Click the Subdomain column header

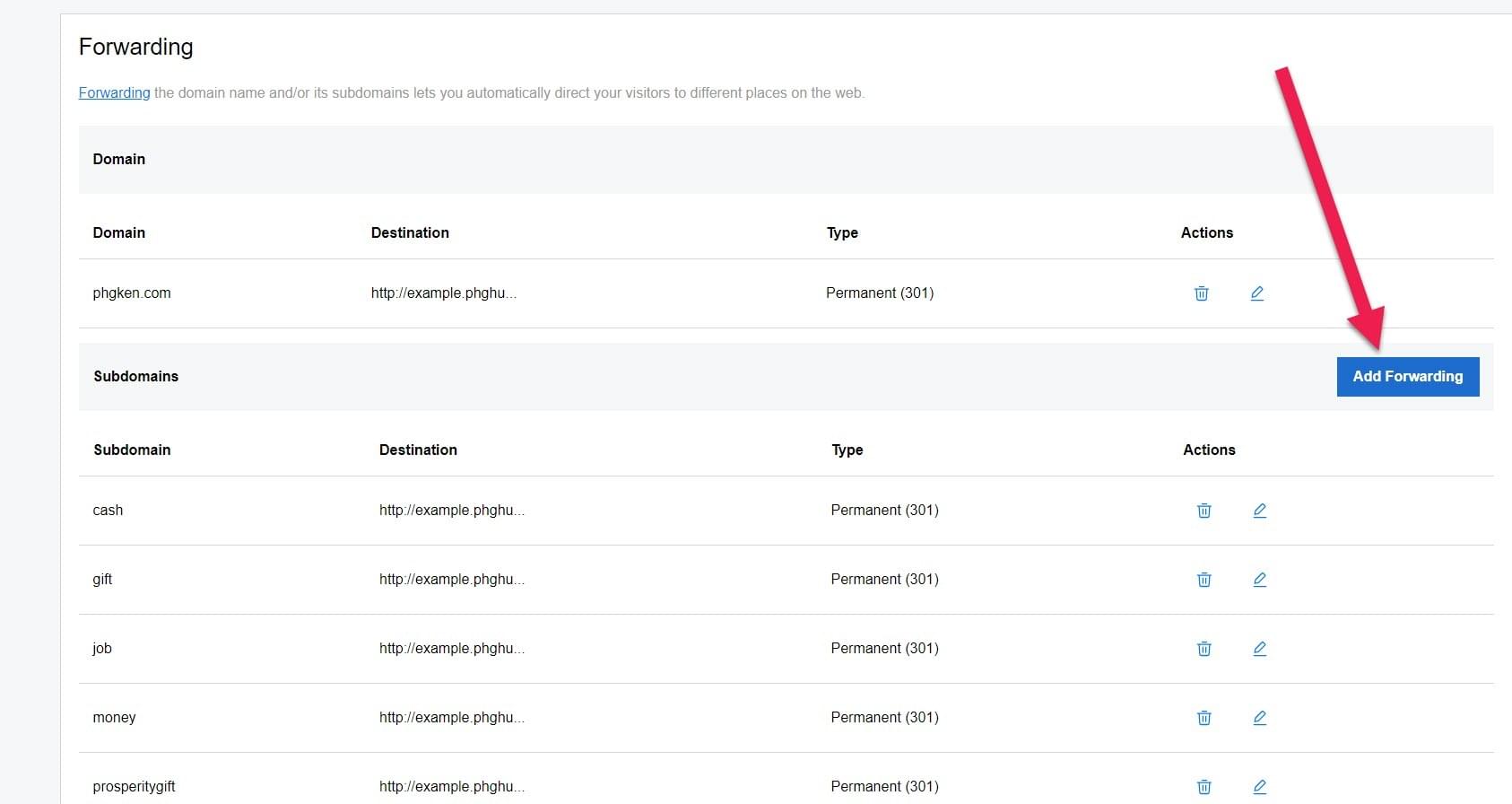[132, 450]
